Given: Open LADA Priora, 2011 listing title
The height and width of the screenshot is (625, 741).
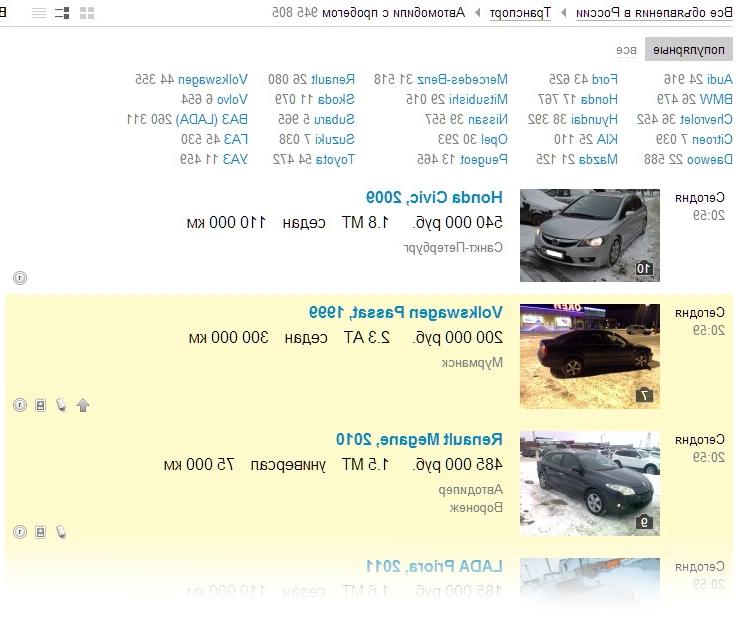Looking at the screenshot, I should 434,566.
